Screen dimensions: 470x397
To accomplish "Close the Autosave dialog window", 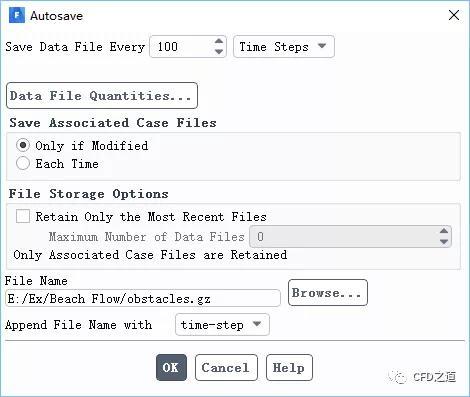I will click(x=454, y=15).
